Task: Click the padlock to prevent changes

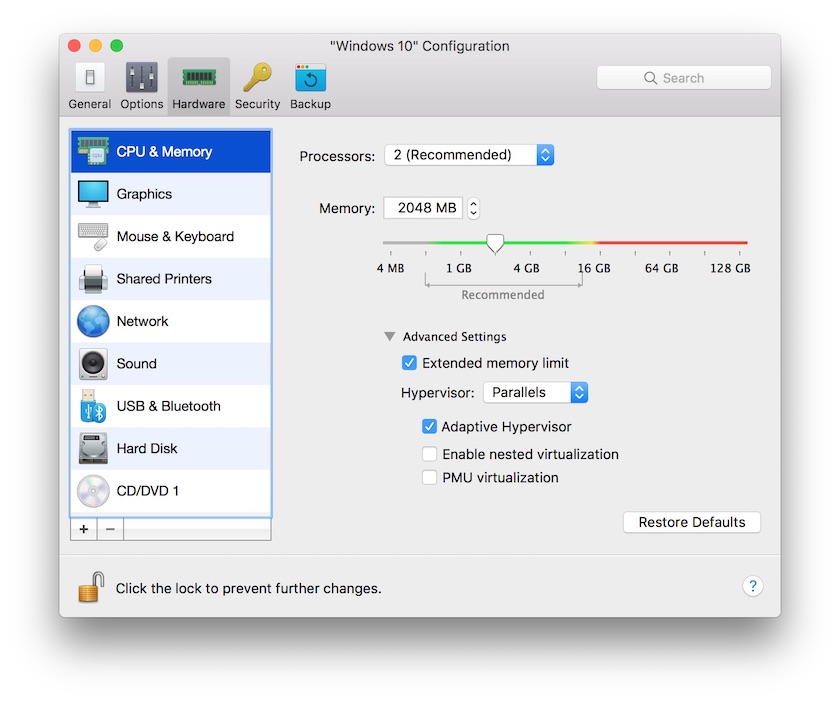Action: [x=91, y=587]
